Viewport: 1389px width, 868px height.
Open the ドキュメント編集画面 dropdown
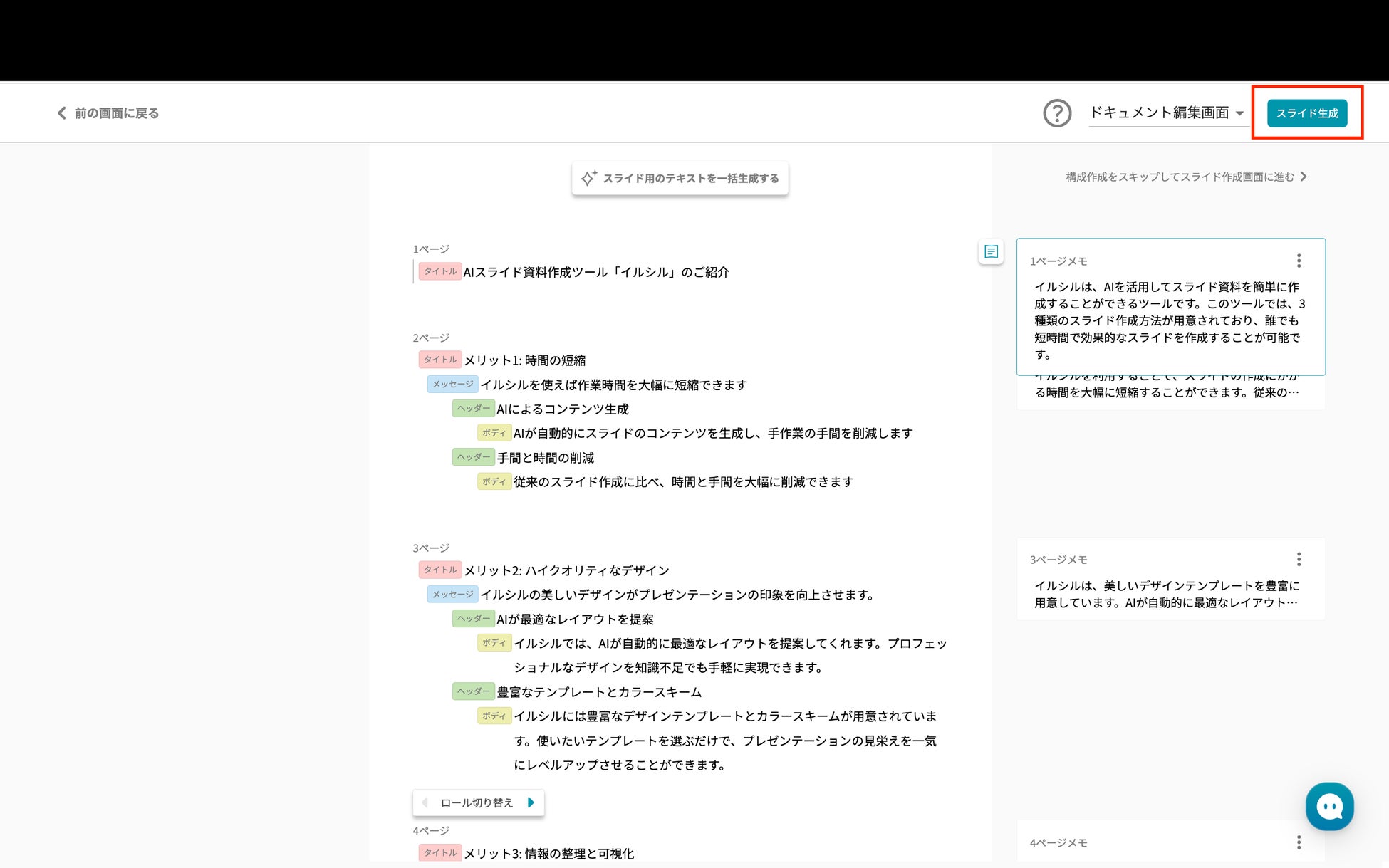[x=1167, y=113]
